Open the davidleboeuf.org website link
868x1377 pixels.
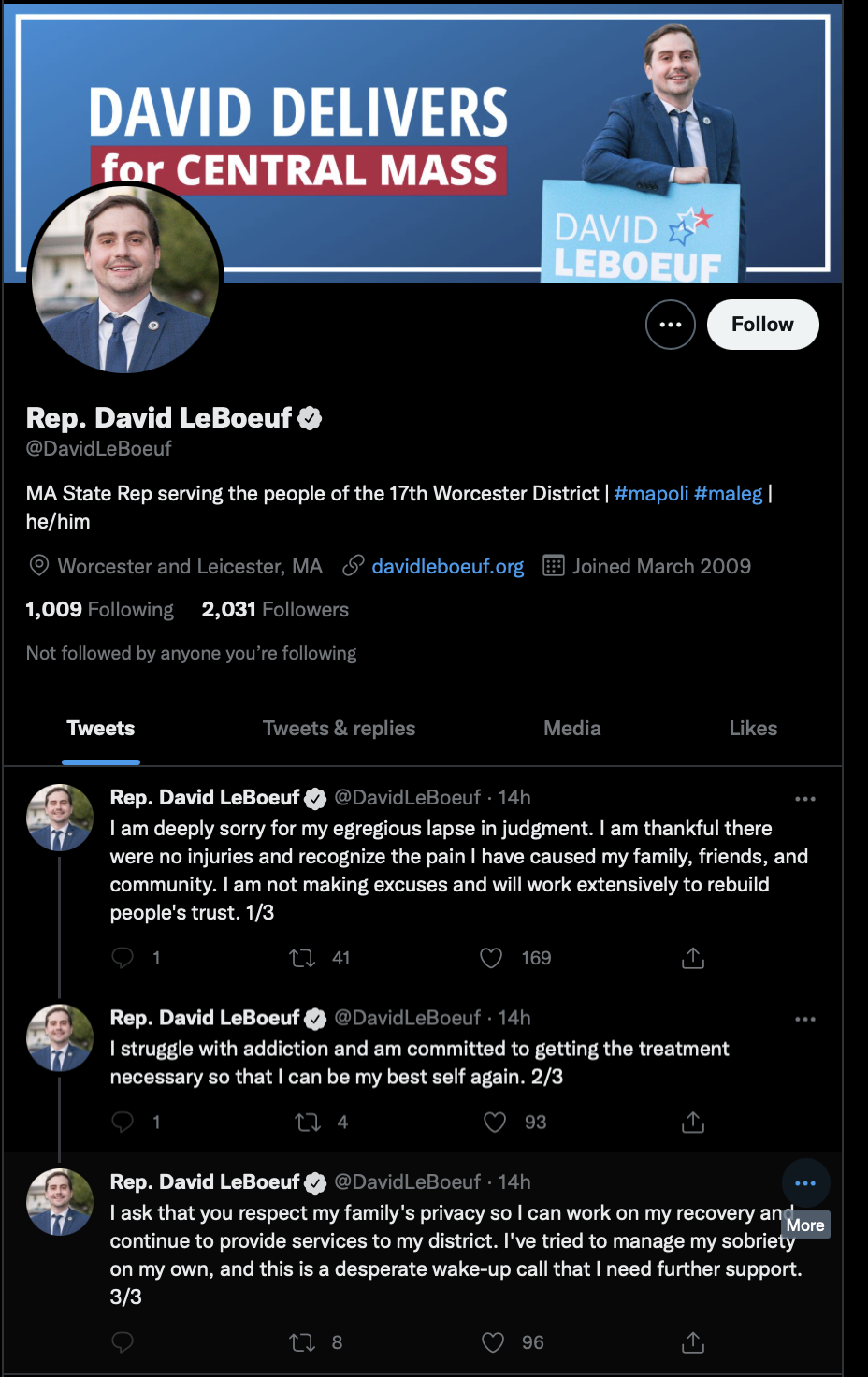coord(448,566)
